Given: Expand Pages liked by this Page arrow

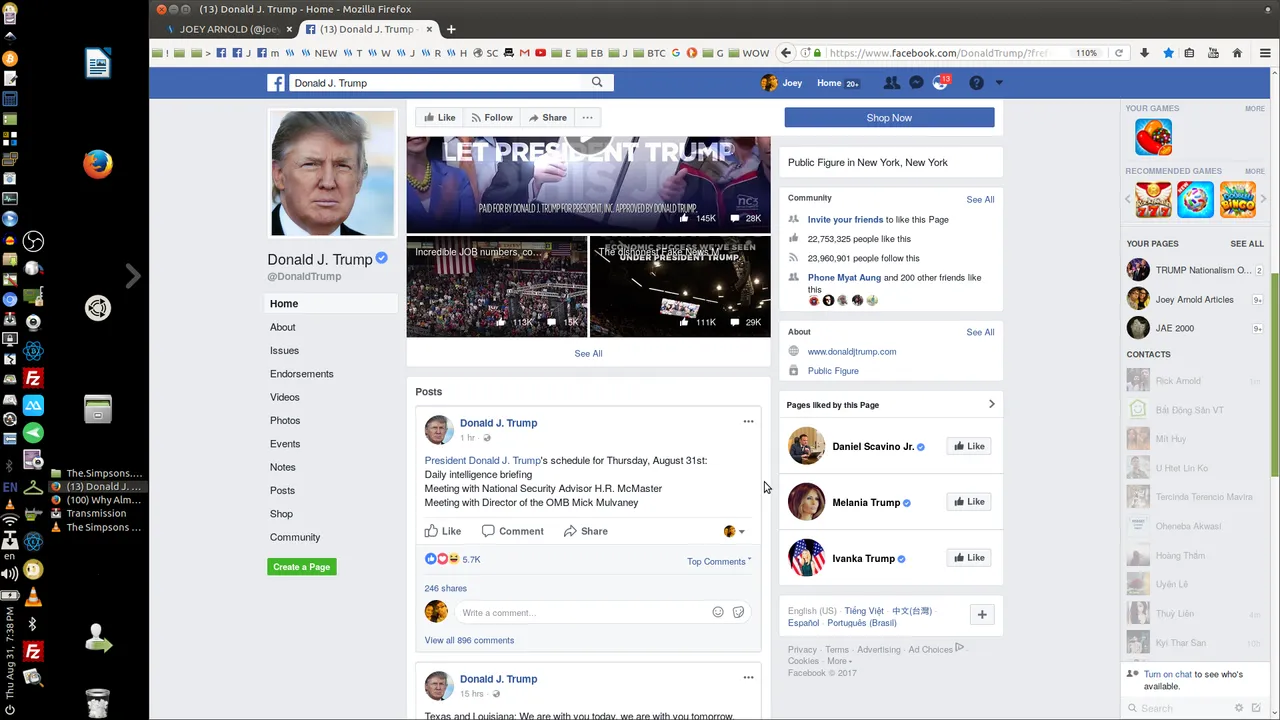Looking at the screenshot, I should [991, 405].
